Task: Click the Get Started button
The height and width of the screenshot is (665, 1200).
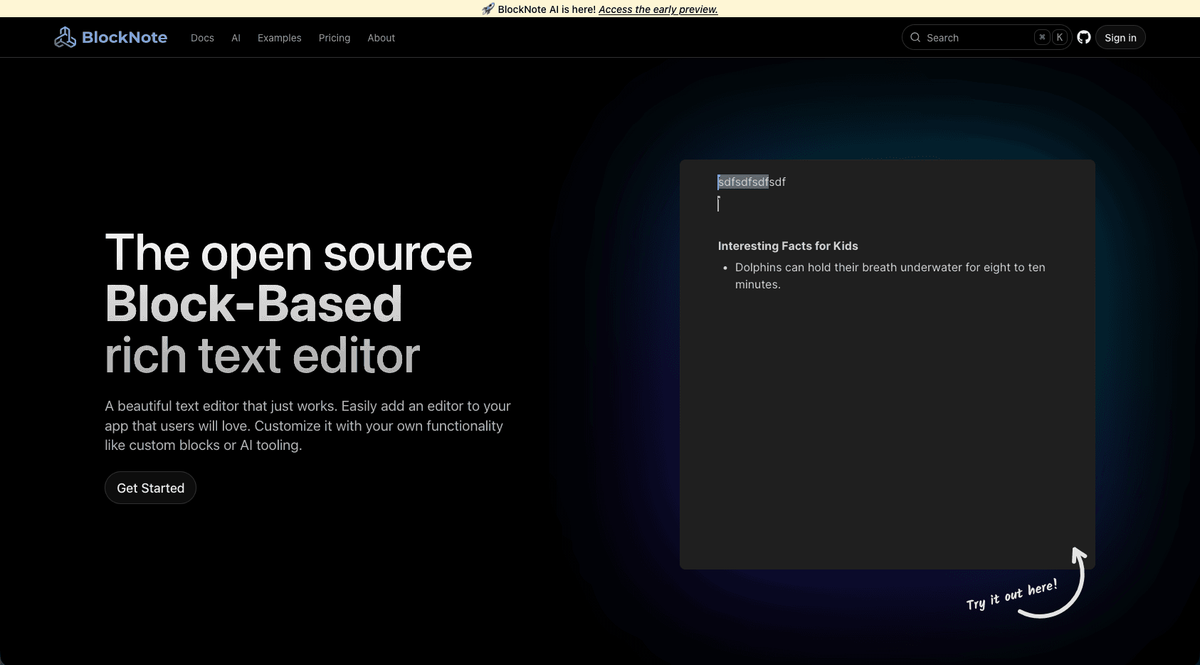Action: click(151, 488)
